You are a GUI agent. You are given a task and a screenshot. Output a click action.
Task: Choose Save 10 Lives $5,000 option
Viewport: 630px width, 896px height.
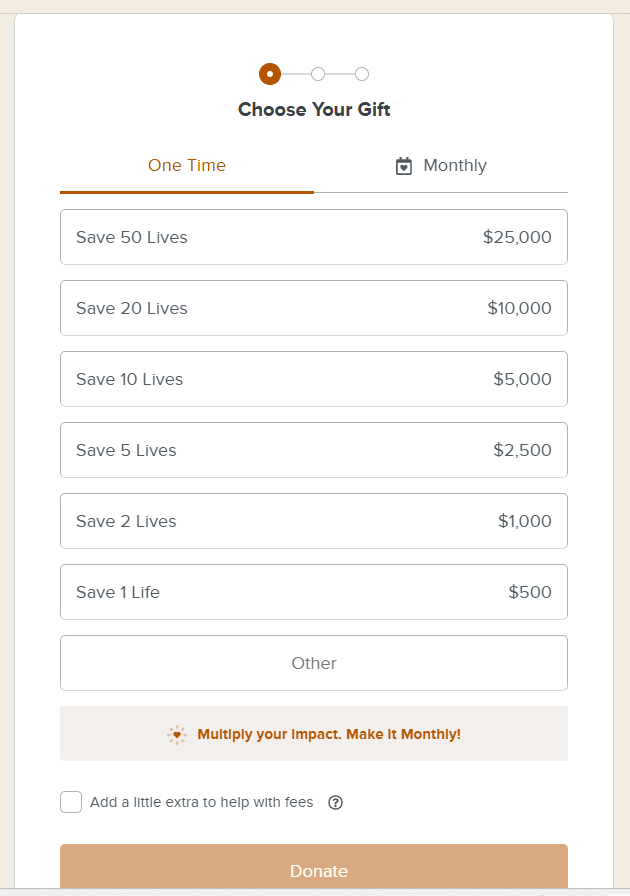pyautogui.click(x=314, y=379)
